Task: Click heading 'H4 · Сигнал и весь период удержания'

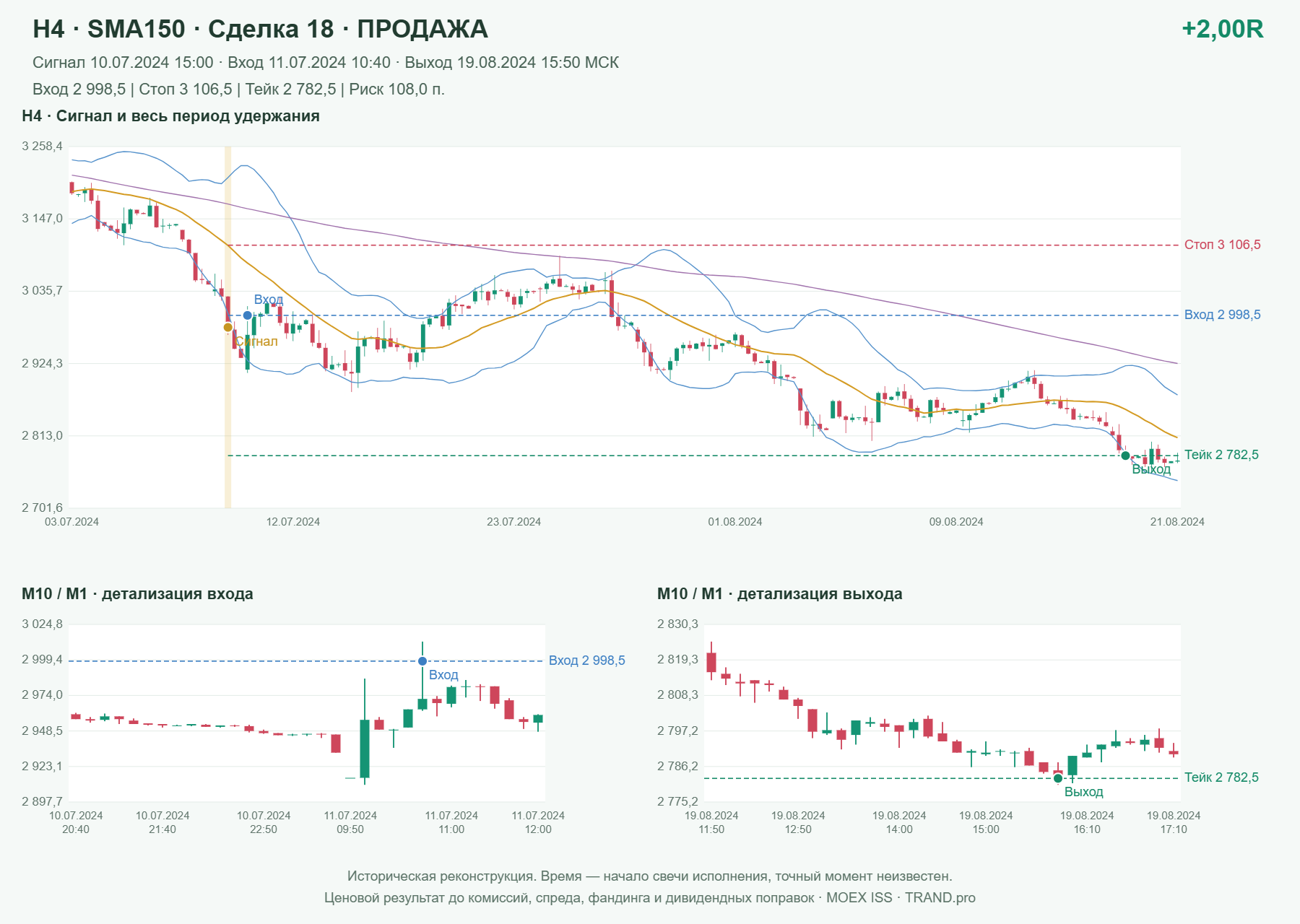Action: pos(170,116)
